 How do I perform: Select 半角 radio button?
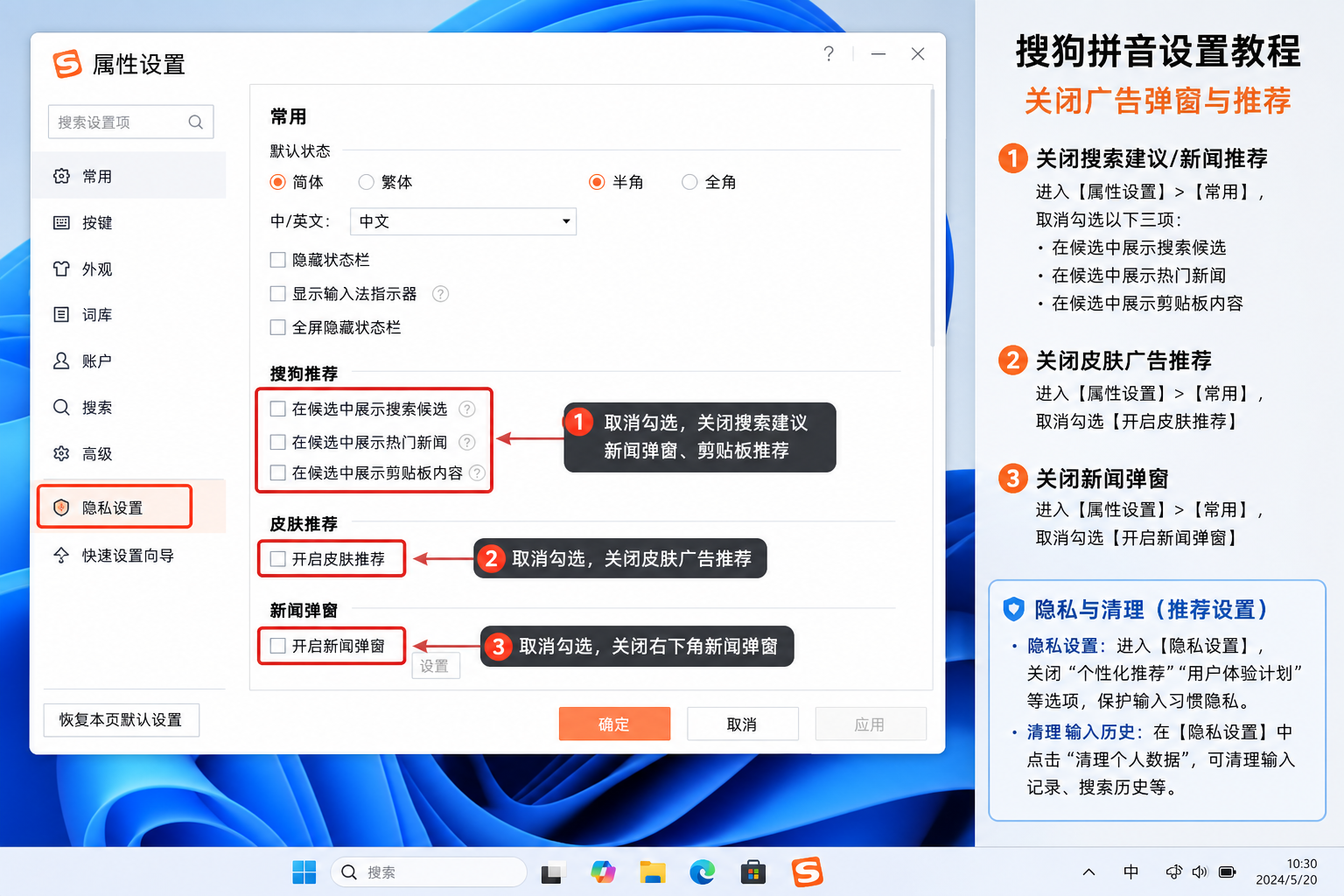(597, 182)
